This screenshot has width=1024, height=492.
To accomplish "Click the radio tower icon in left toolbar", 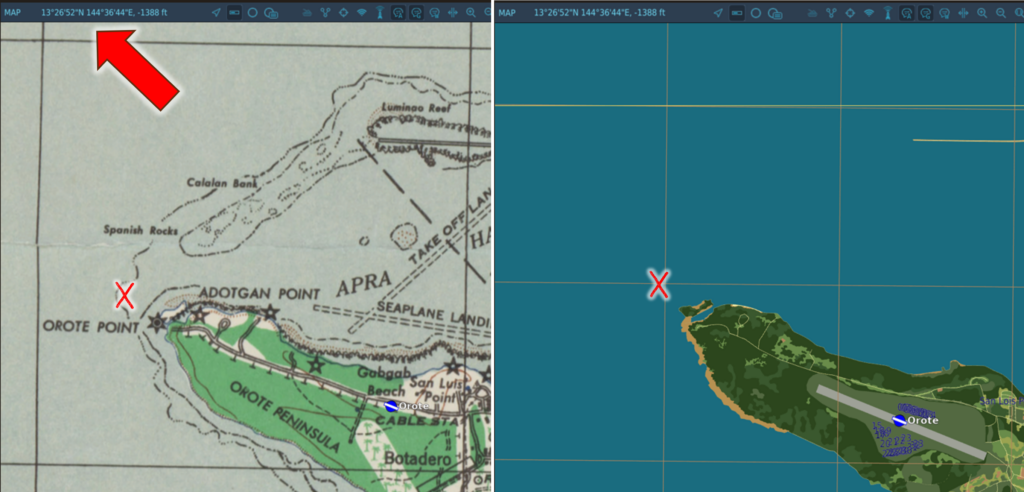I will pyautogui.click(x=380, y=13).
